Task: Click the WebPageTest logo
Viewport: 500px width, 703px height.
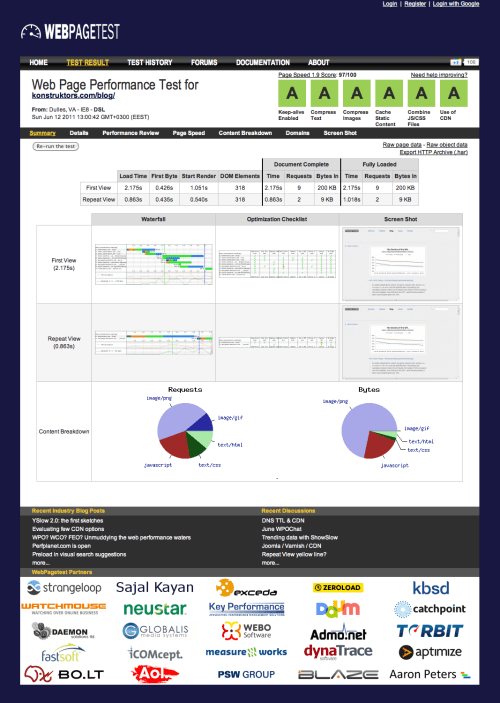Action: [x=70, y=31]
